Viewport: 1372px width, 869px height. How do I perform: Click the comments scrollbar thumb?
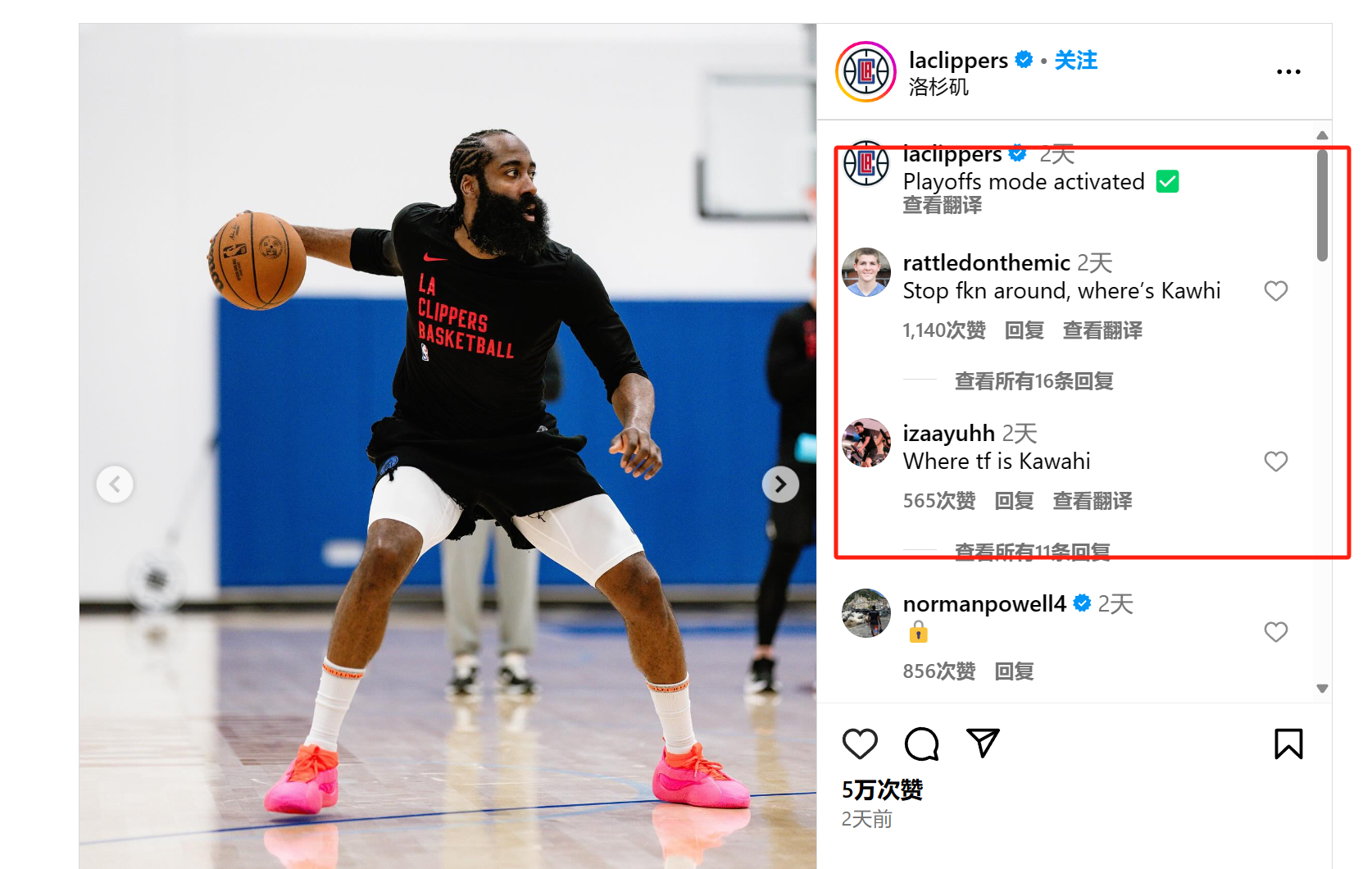(x=1322, y=205)
